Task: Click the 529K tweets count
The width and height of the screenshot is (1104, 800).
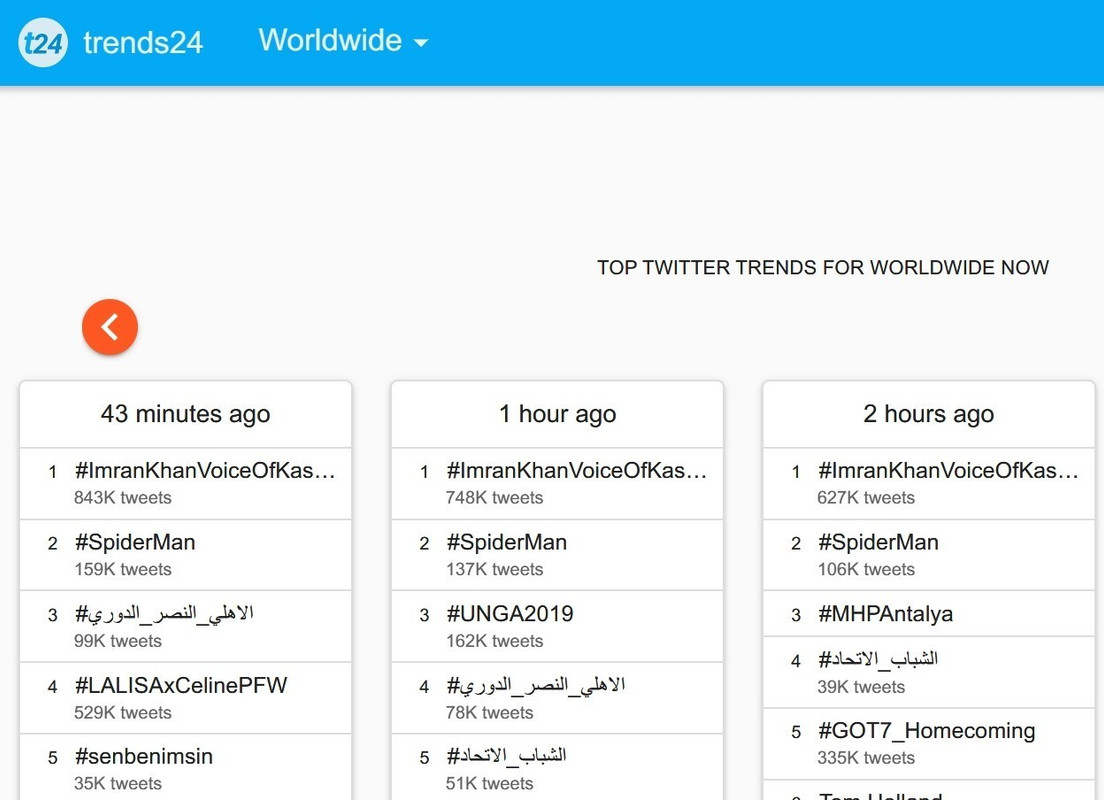Action: point(123,713)
